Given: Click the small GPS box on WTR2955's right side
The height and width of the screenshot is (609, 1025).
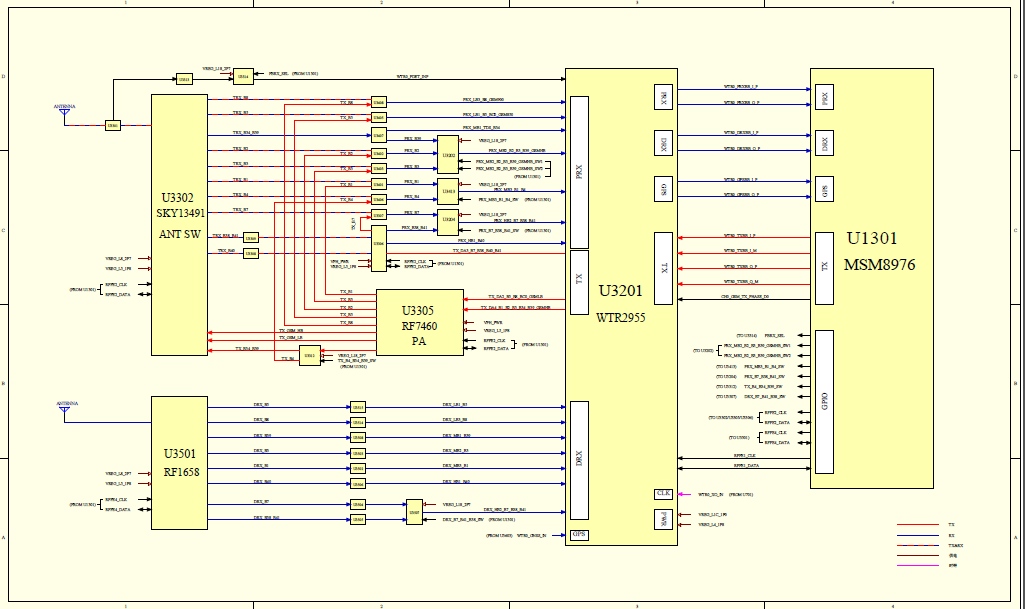Looking at the screenshot, I should tap(664, 189).
